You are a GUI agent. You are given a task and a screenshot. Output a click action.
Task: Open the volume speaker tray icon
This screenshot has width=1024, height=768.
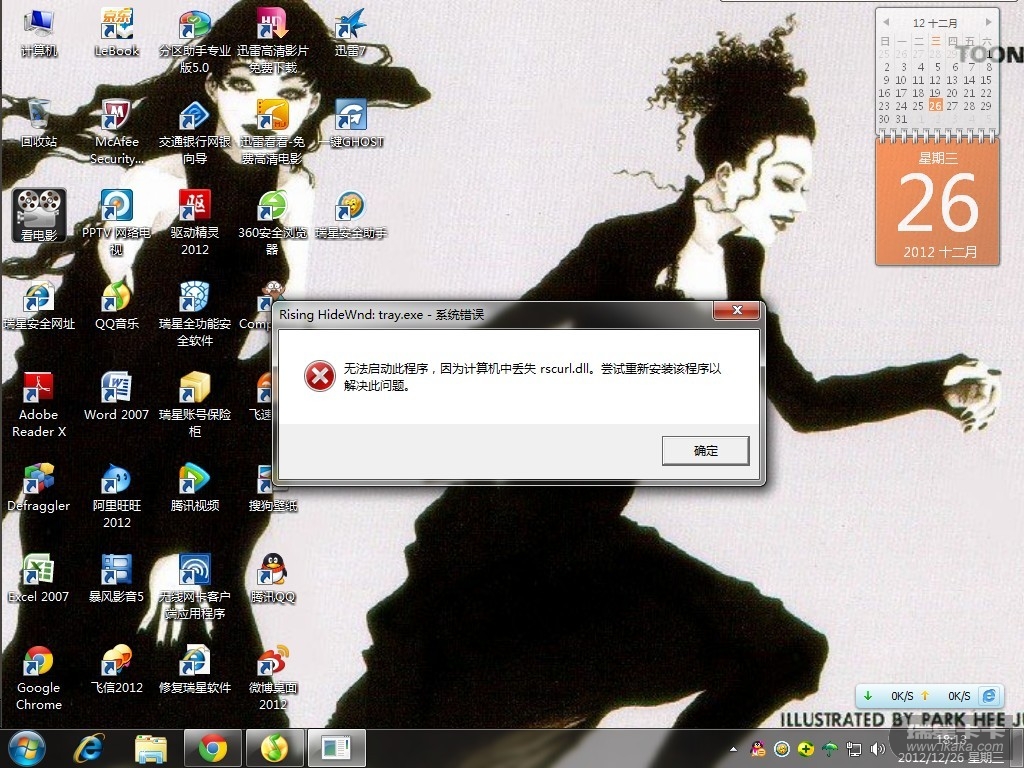click(878, 749)
